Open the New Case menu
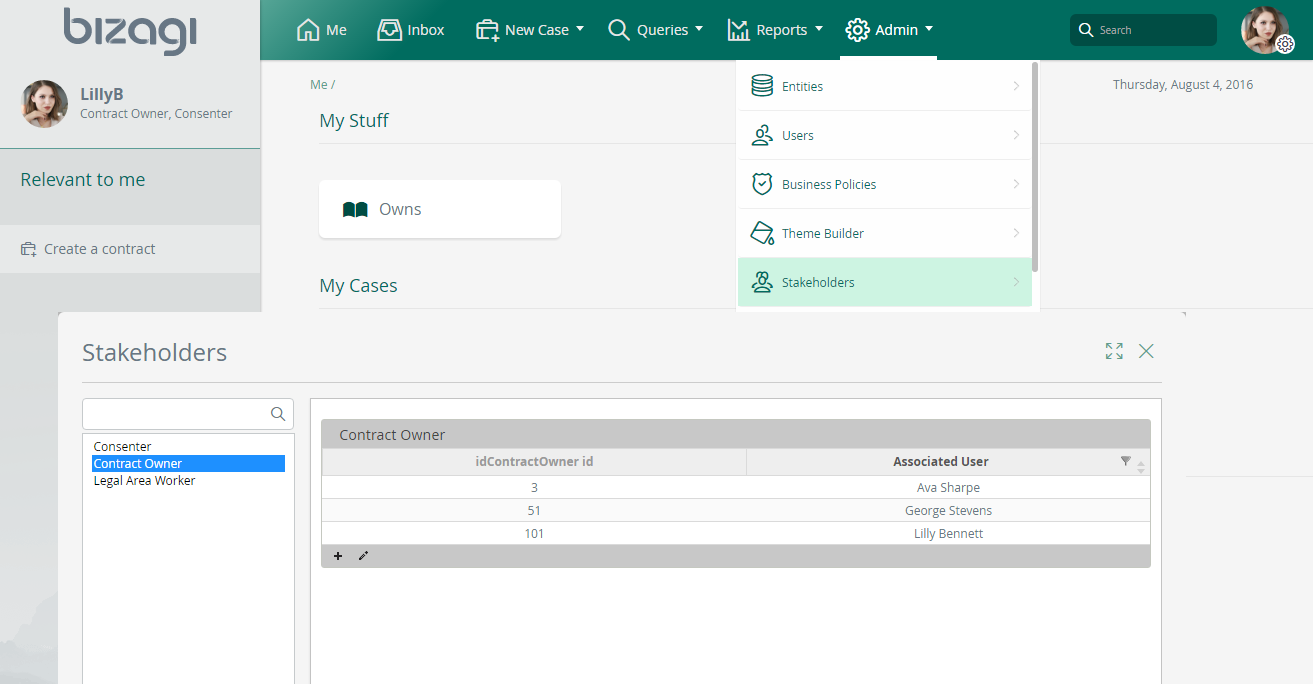 530,30
